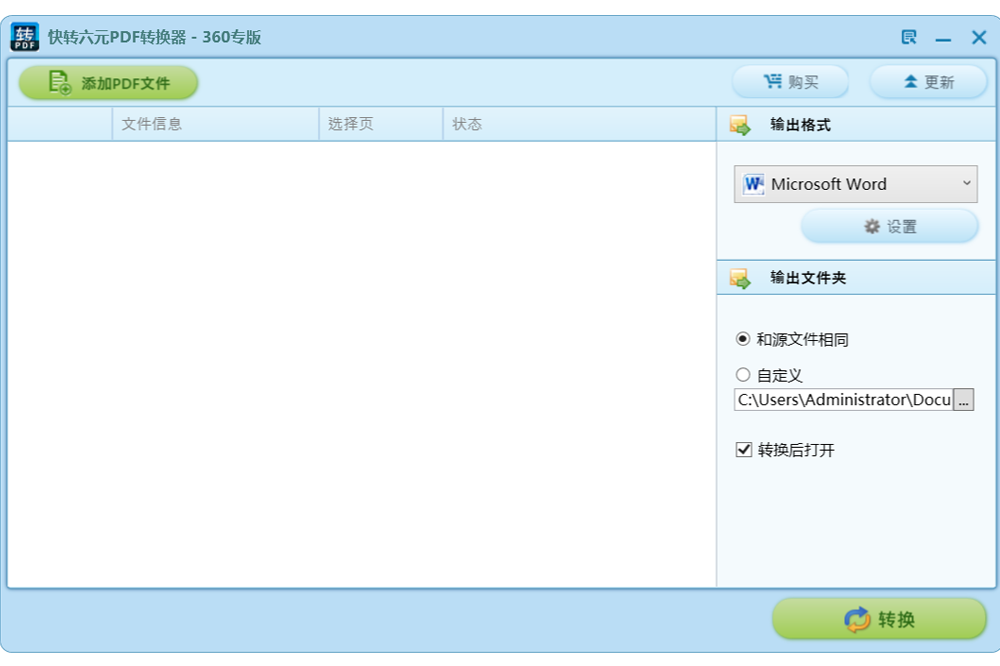Click the up-arrow icon on the 更新 button
This screenshot has height=666, width=1000.
(x=910, y=82)
